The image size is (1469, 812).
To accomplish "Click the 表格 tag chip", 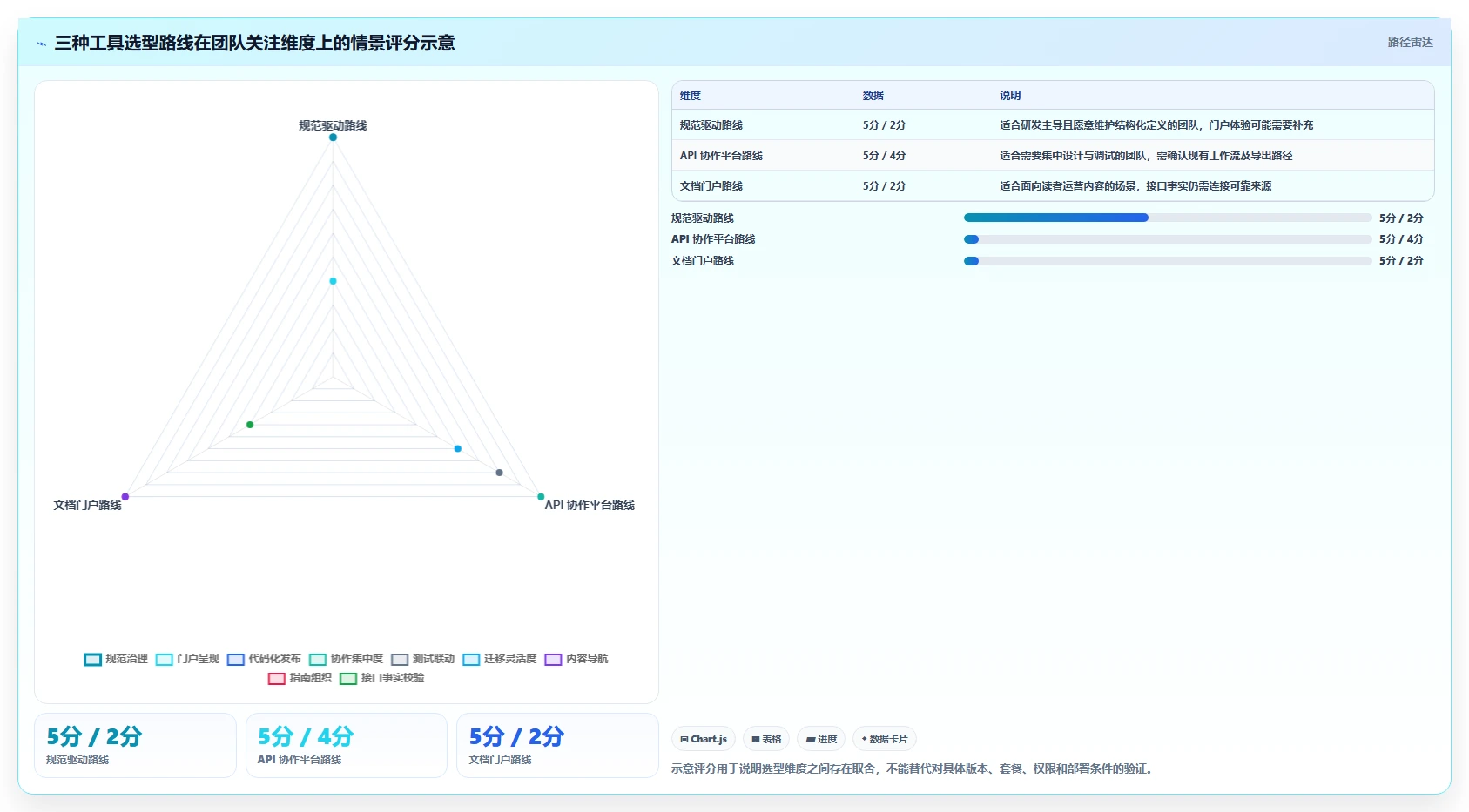I will 766,739.
